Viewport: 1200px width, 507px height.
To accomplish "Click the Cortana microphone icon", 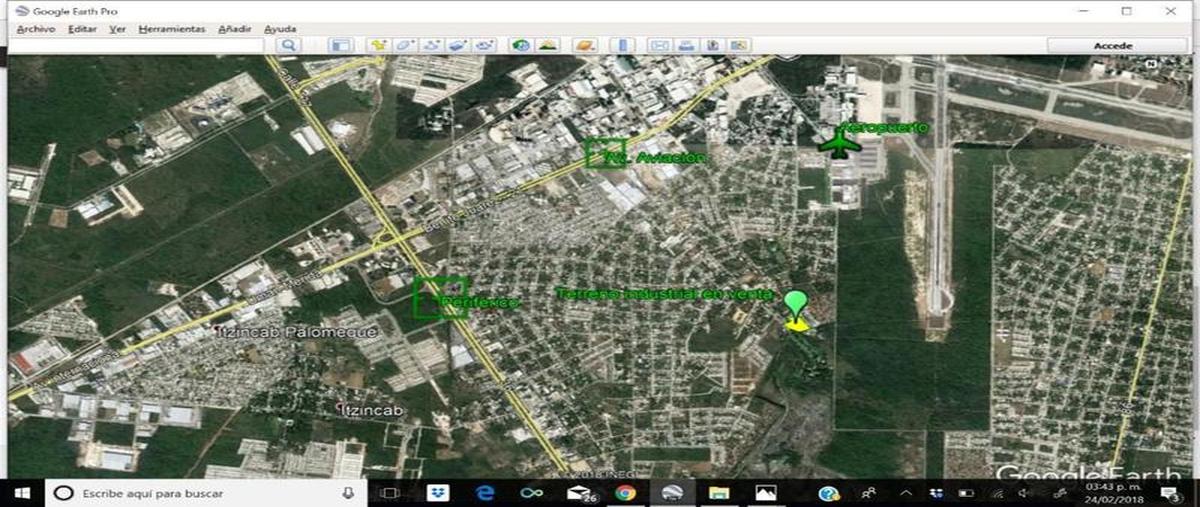I will point(348,493).
